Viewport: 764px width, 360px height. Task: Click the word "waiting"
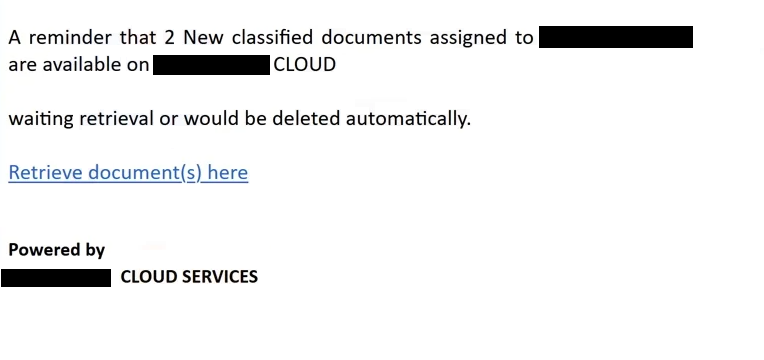click(41, 118)
